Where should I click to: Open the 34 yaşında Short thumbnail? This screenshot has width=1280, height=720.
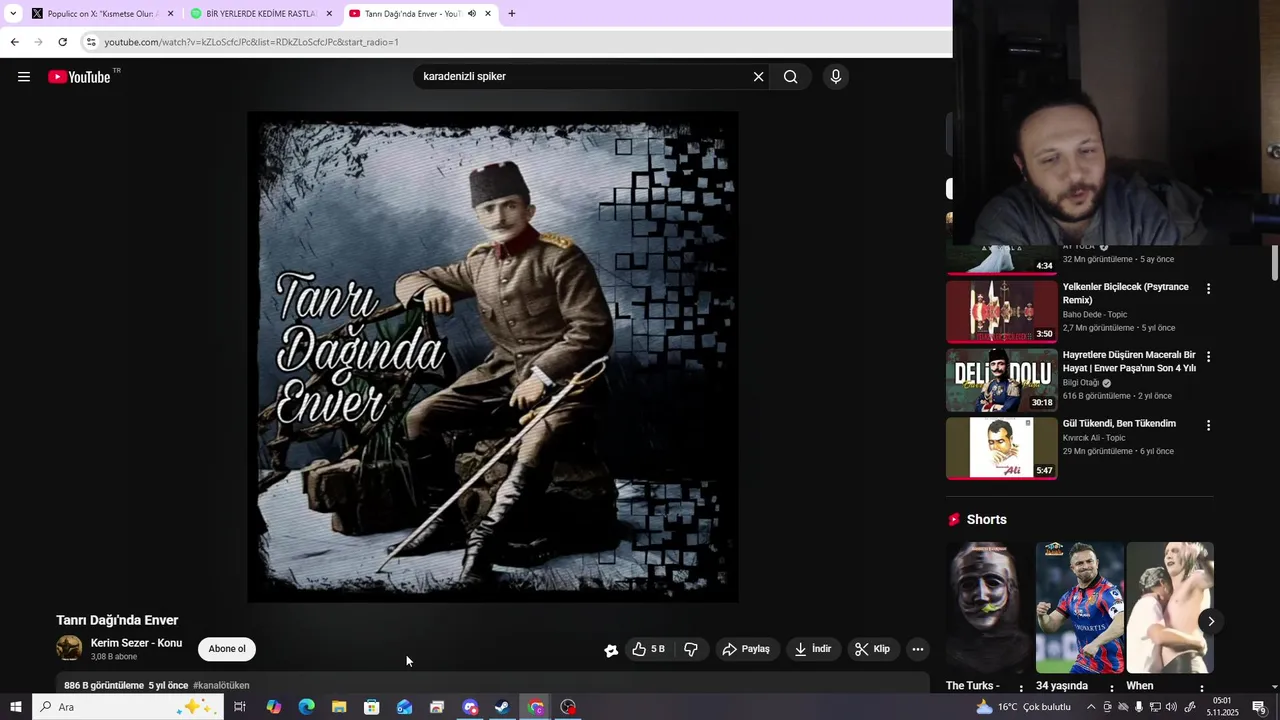pyautogui.click(x=1079, y=608)
